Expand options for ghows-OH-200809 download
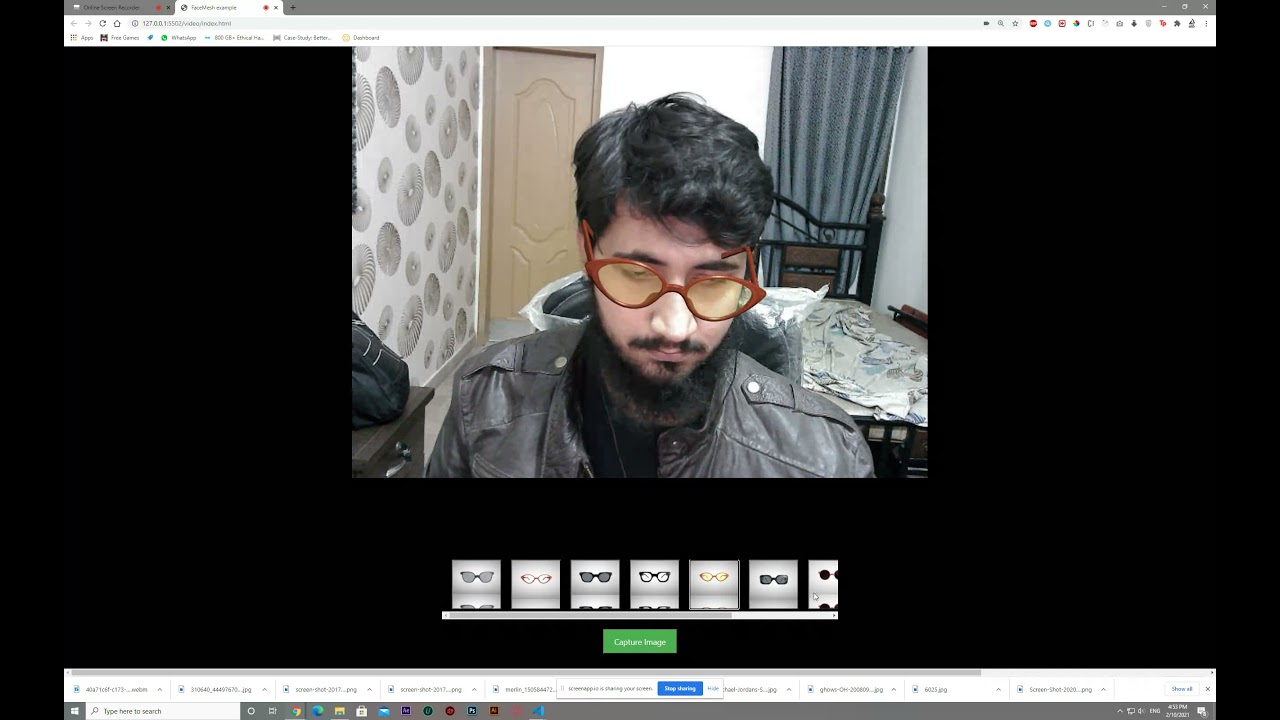The height and width of the screenshot is (720, 1280). click(x=893, y=689)
